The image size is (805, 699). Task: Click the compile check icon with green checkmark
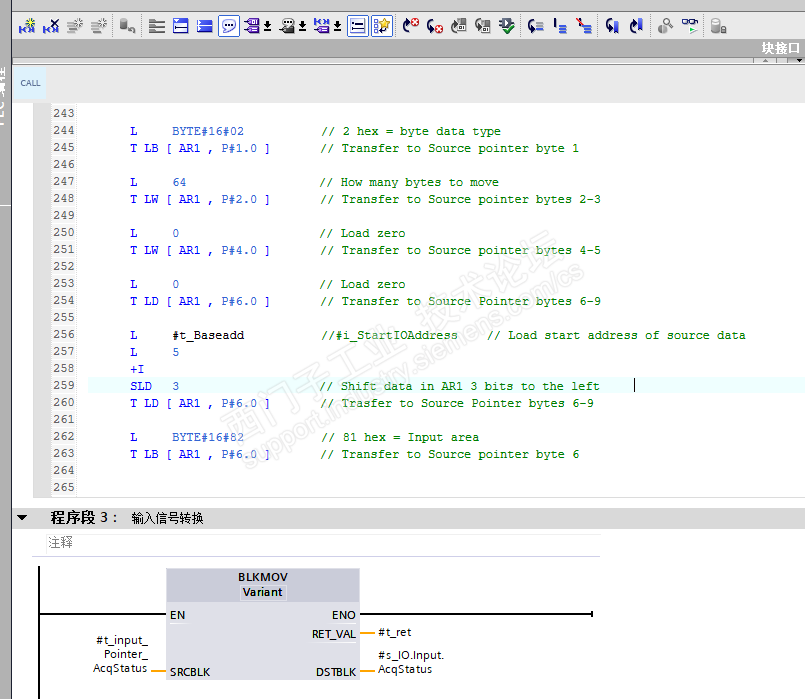pos(507,26)
